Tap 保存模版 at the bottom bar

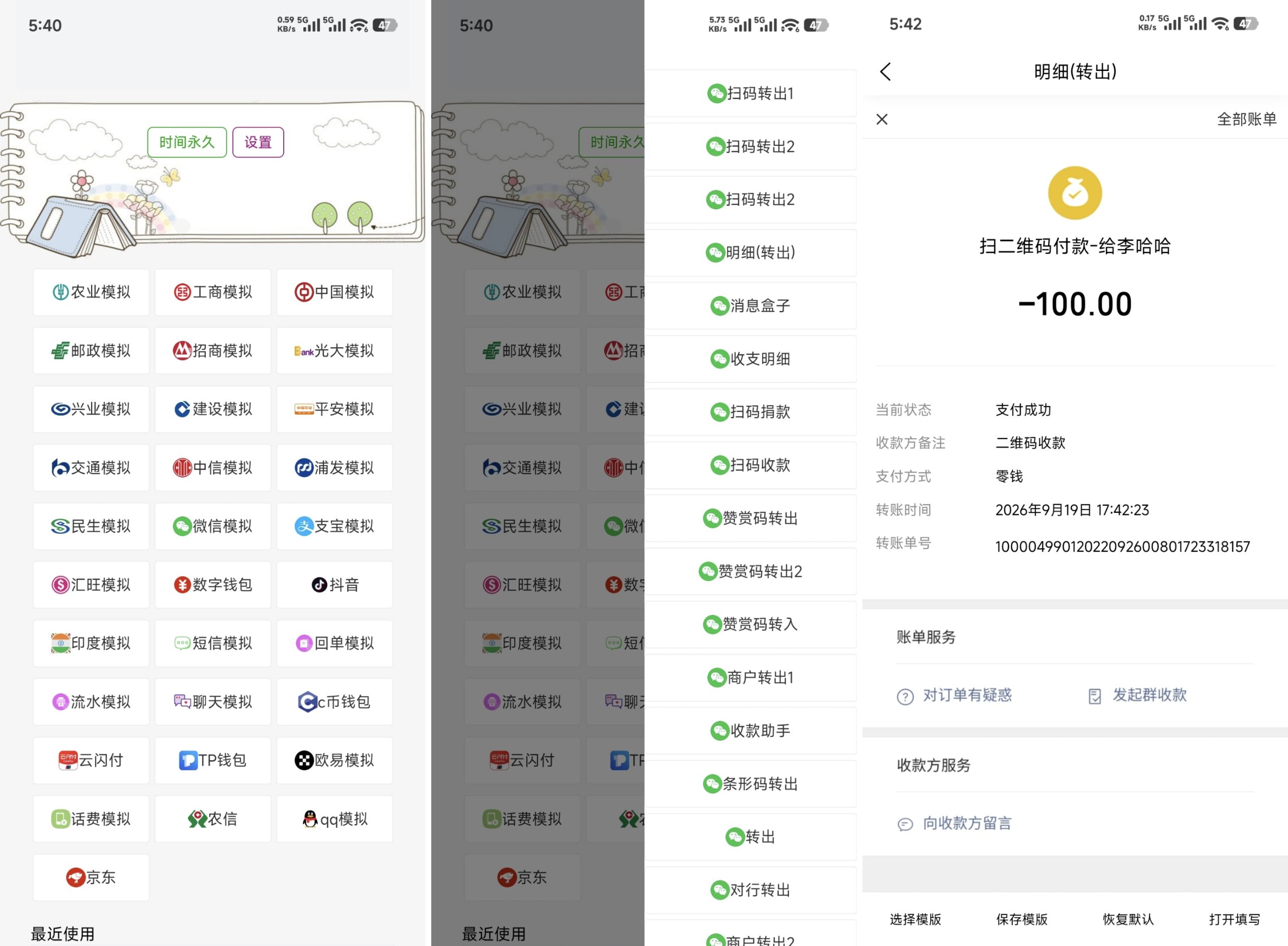tap(1022, 920)
